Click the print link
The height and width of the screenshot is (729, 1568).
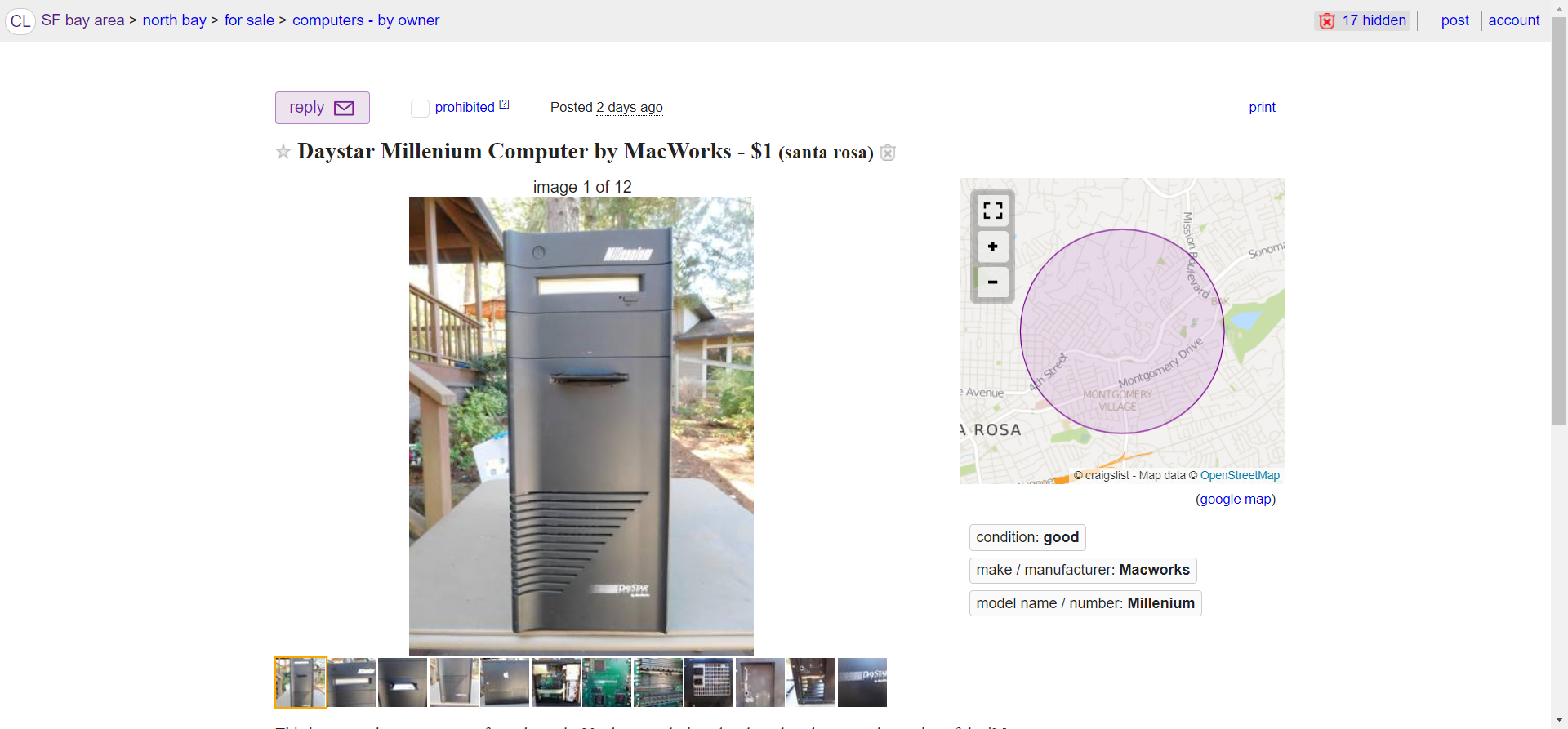click(x=1262, y=107)
